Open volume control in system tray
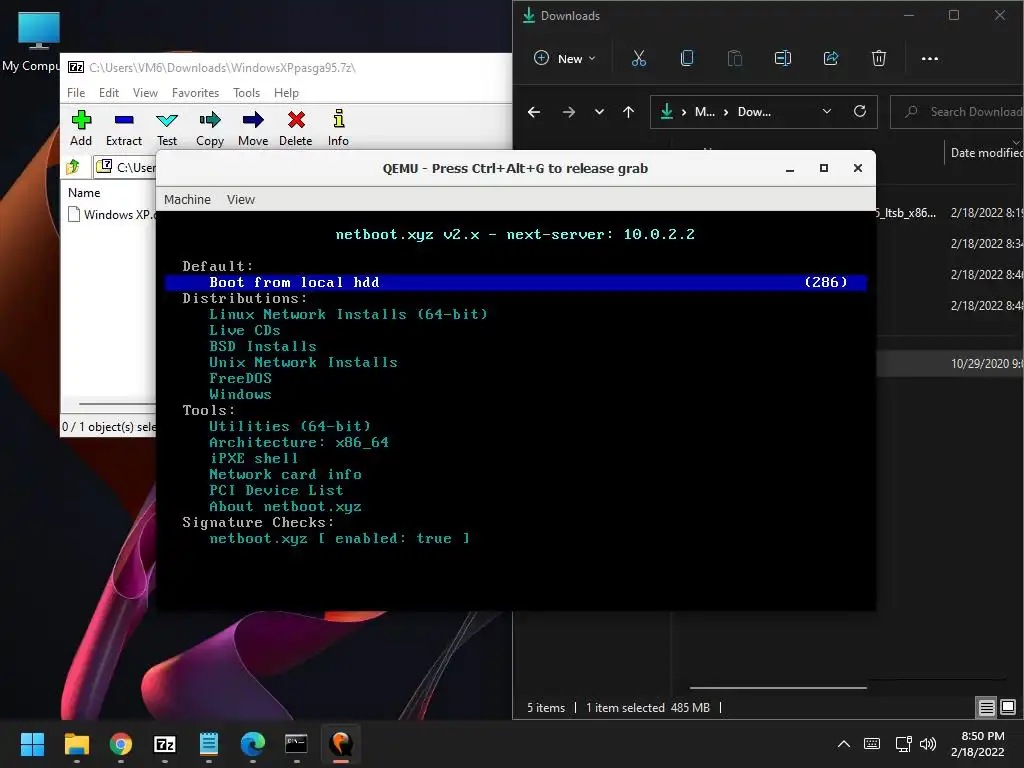The image size is (1024, 768). [x=928, y=744]
